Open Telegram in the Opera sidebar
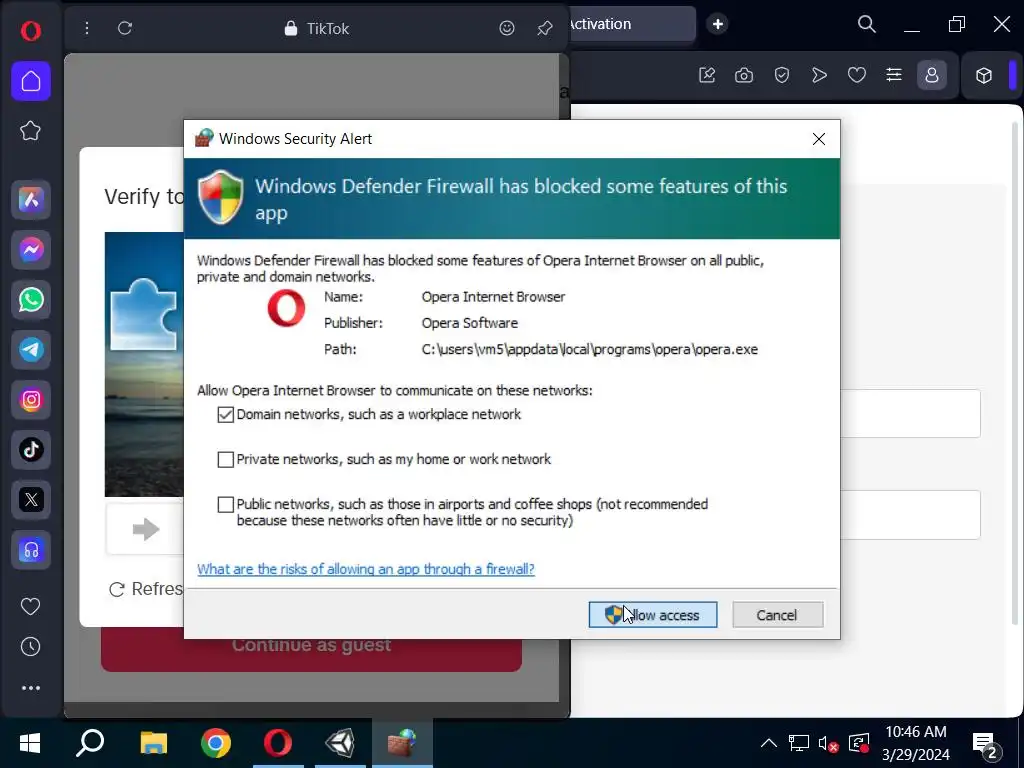The width and height of the screenshot is (1024, 768). [31, 349]
